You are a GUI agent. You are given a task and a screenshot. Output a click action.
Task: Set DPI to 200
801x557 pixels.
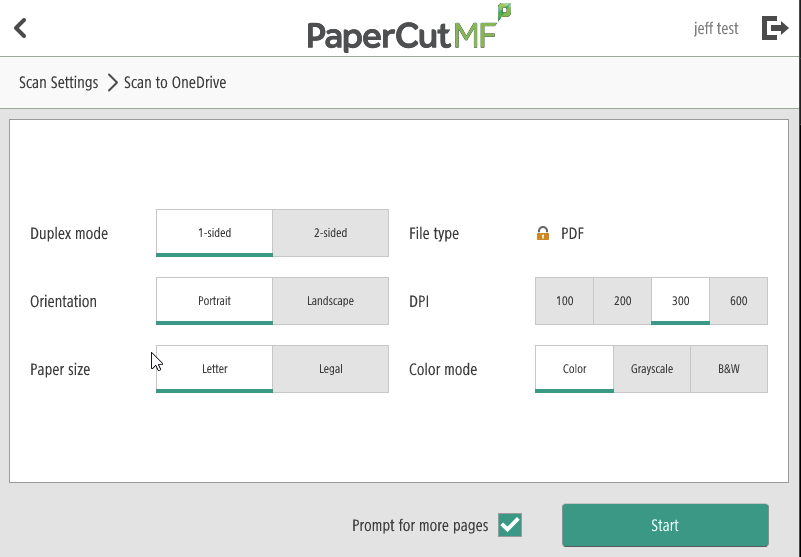pos(623,301)
